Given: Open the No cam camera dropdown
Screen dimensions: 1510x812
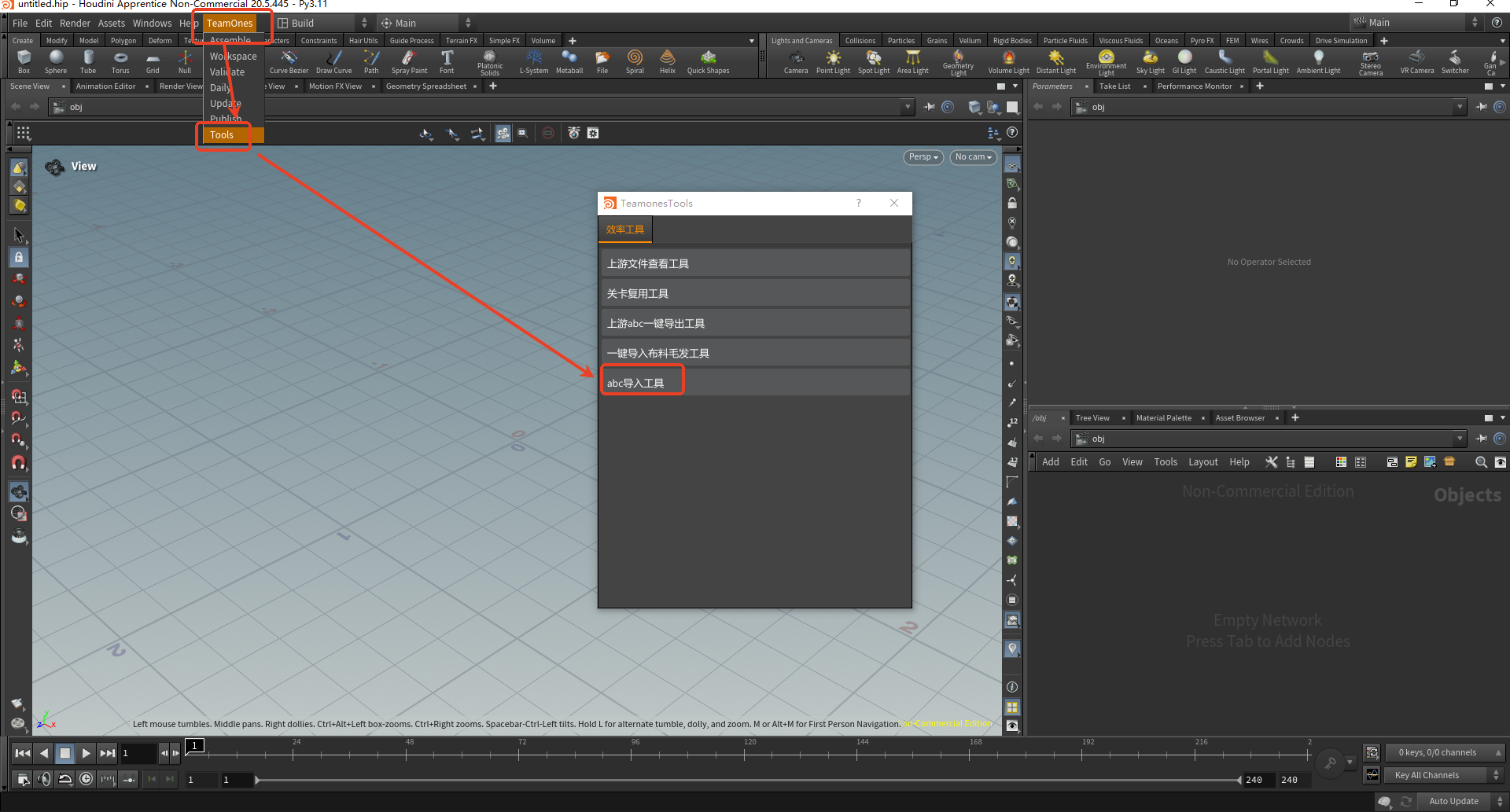Looking at the screenshot, I should pyautogui.click(x=973, y=157).
